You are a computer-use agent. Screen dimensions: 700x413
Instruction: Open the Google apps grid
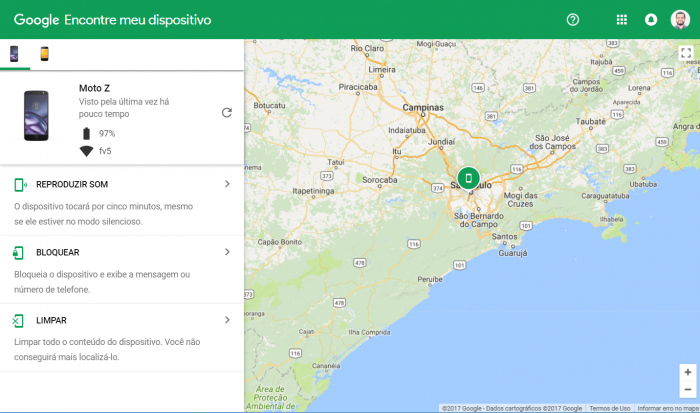pos(621,20)
